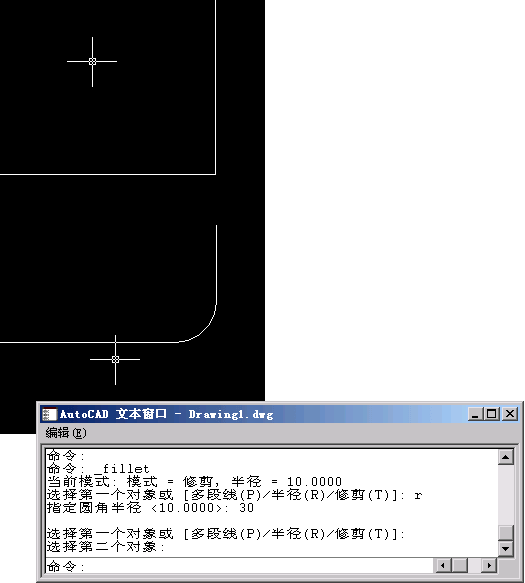Click the horizontal scrollbar left arrow

pyautogui.click(x=442, y=566)
